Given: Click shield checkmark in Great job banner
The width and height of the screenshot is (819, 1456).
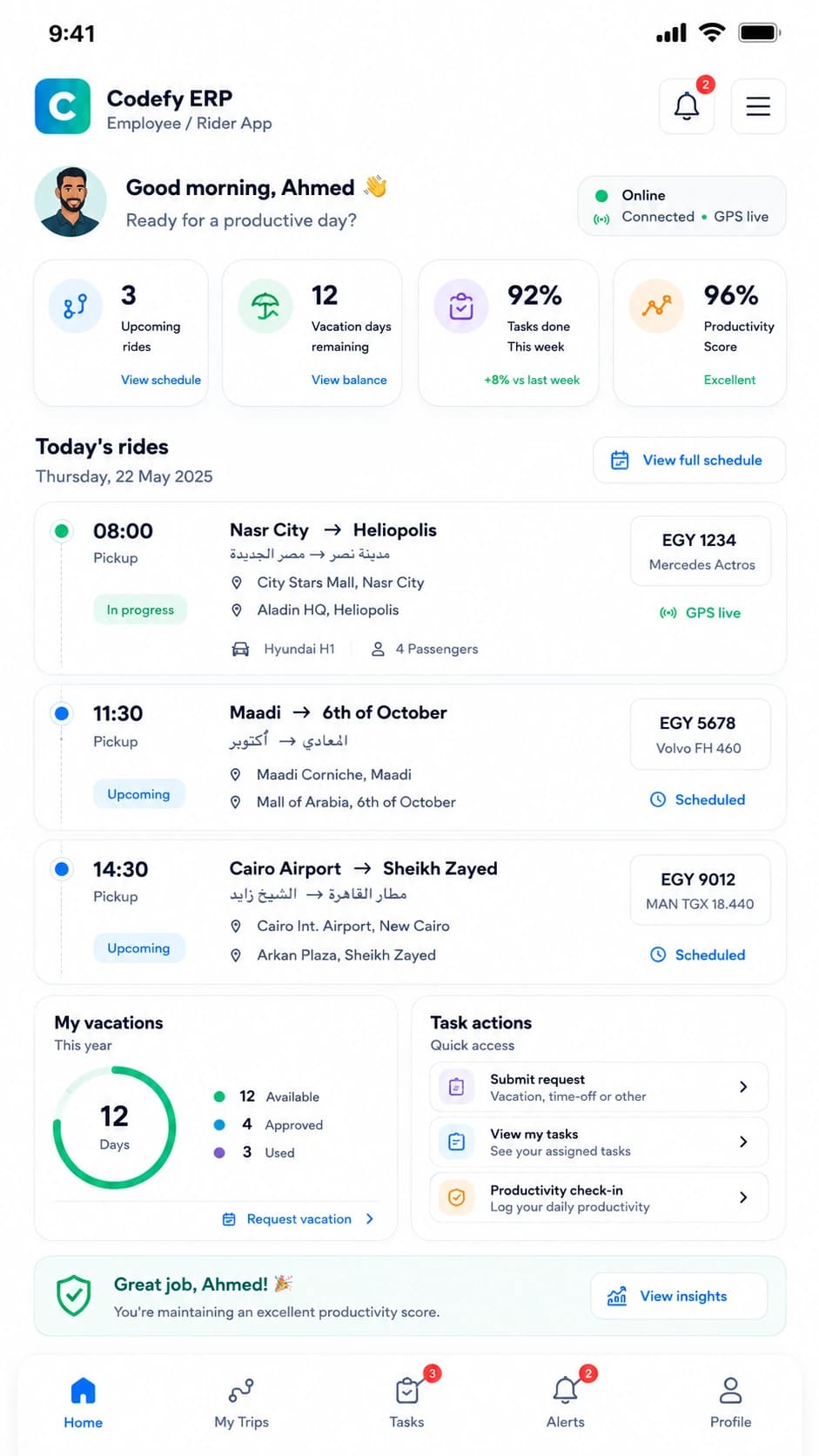Looking at the screenshot, I should click(x=74, y=1296).
